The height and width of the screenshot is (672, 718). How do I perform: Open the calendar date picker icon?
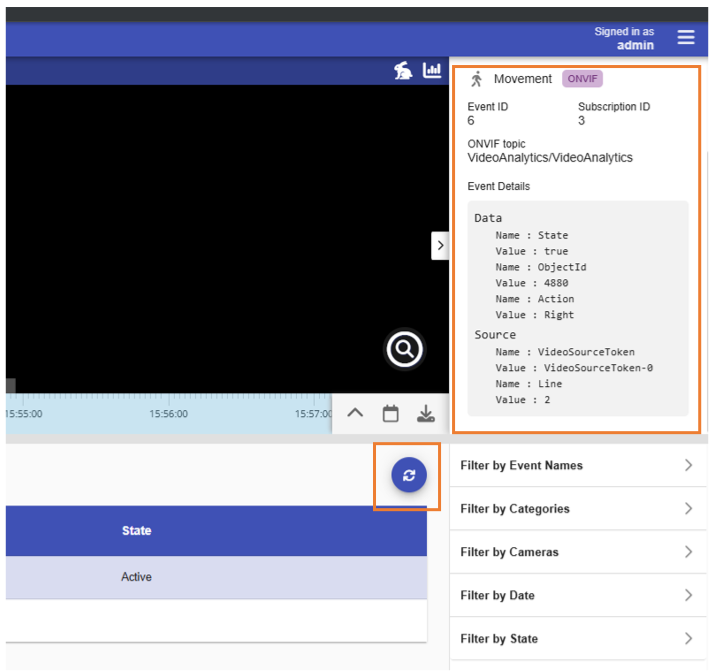pos(391,413)
